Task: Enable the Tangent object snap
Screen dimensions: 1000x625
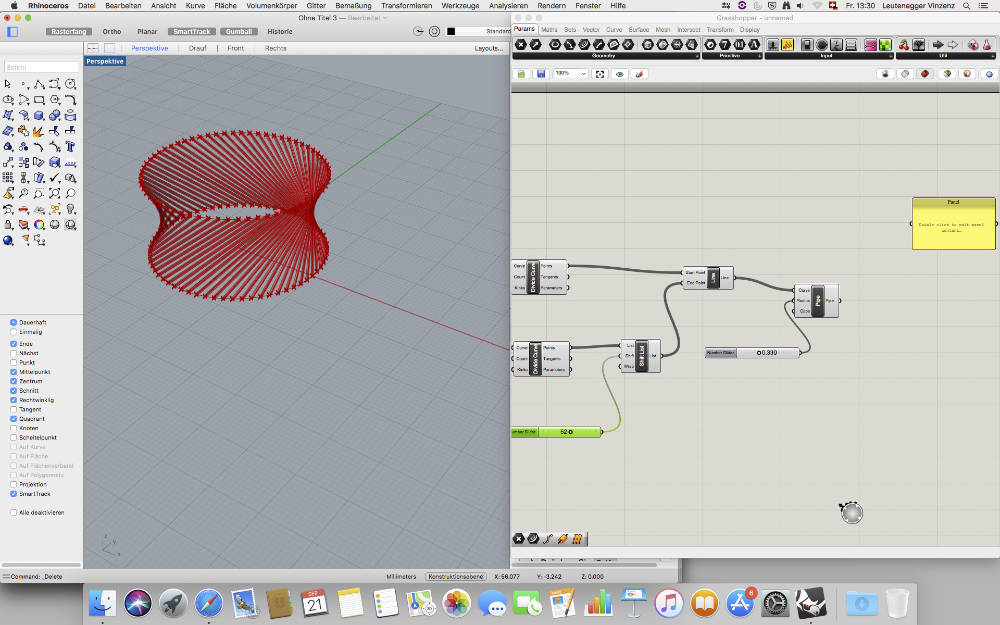Action: point(13,409)
